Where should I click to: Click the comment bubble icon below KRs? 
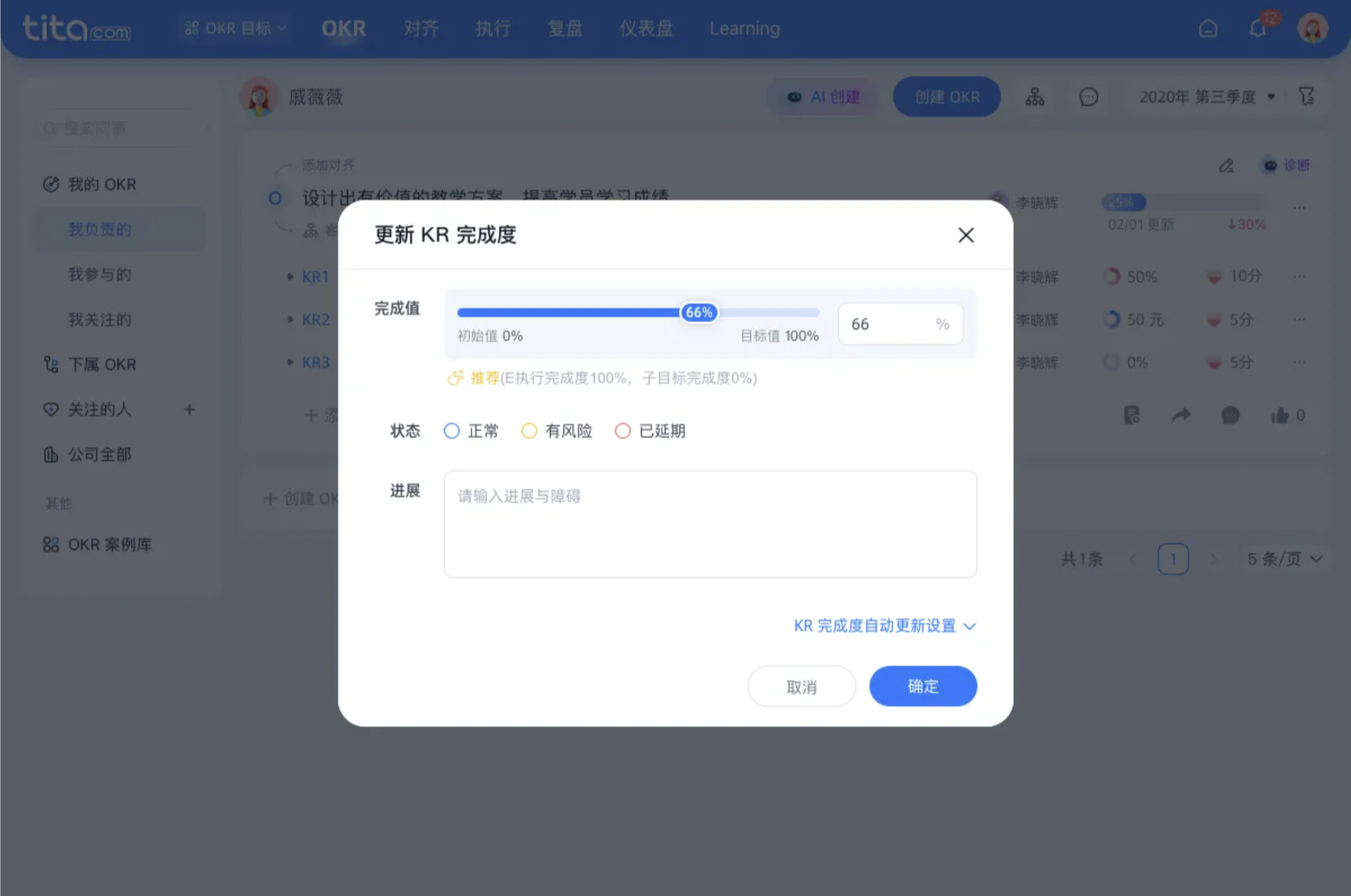(1230, 415)
